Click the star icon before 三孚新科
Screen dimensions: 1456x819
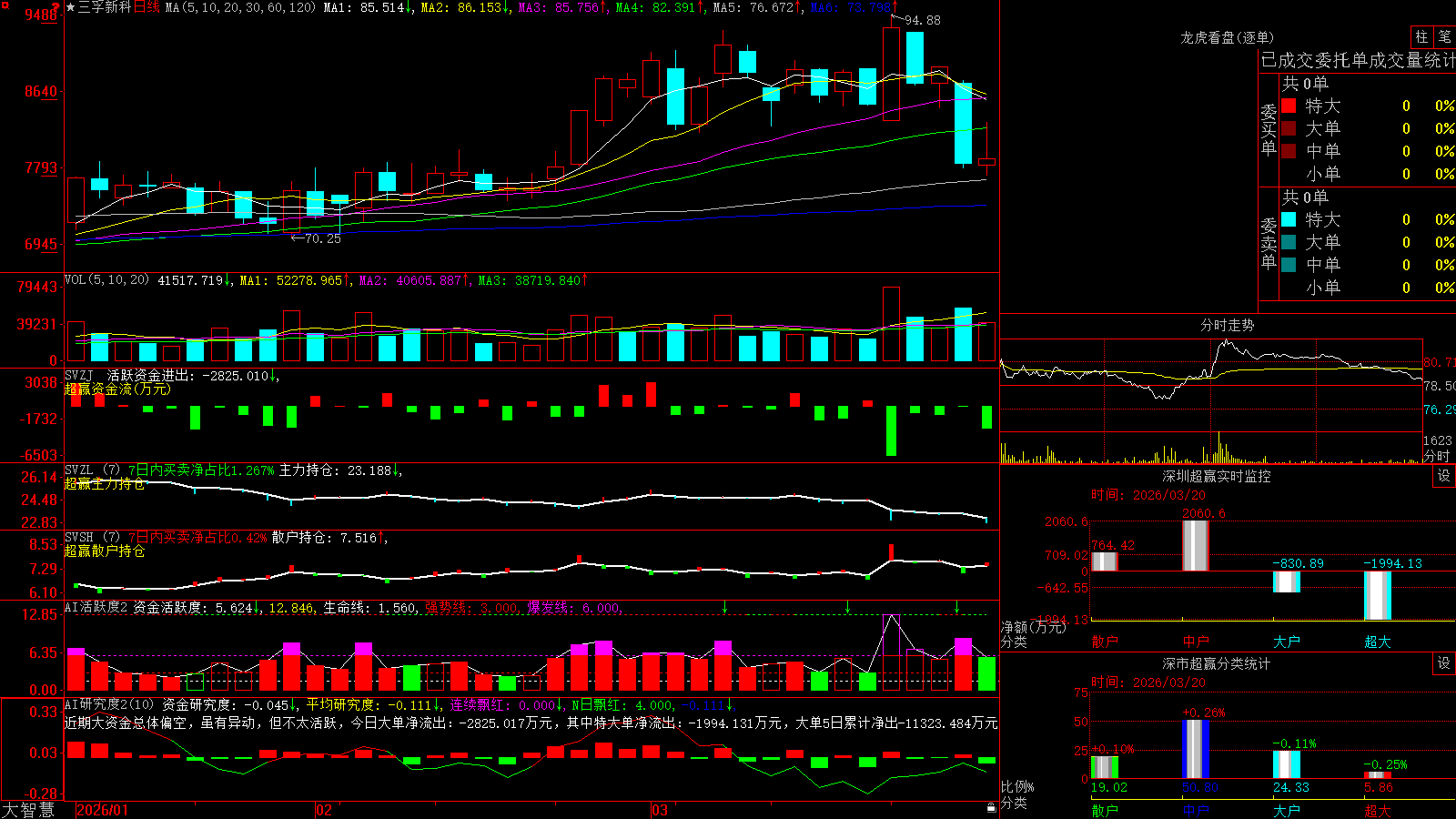pyautogui.click(x=71, y=7)
